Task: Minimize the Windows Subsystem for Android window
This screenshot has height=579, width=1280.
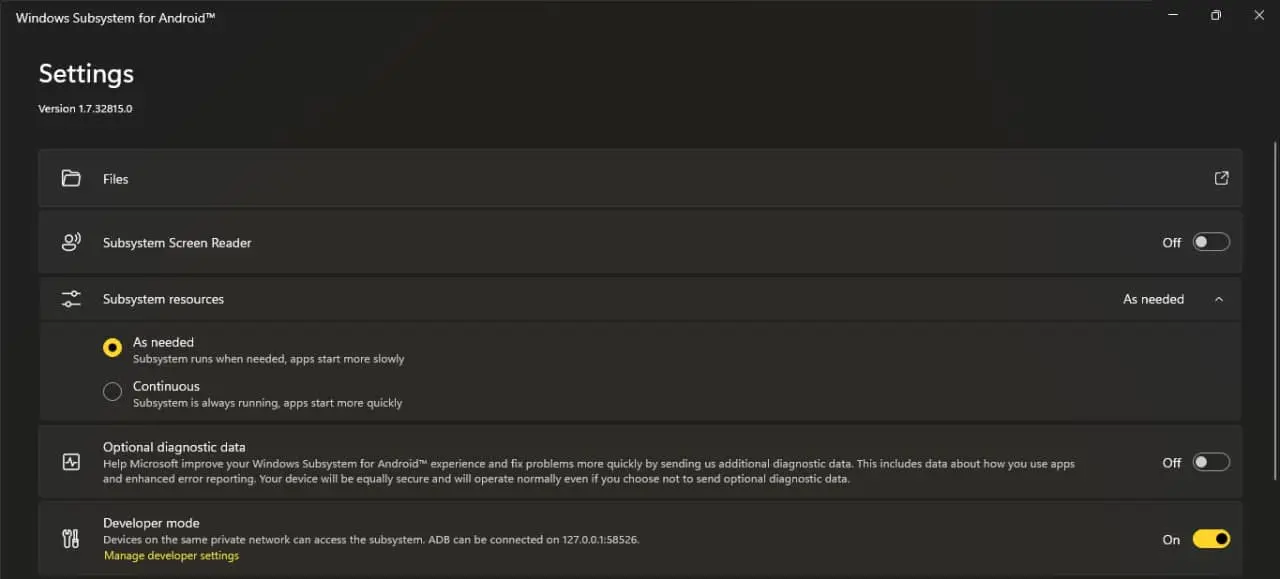Action: 1174,15
